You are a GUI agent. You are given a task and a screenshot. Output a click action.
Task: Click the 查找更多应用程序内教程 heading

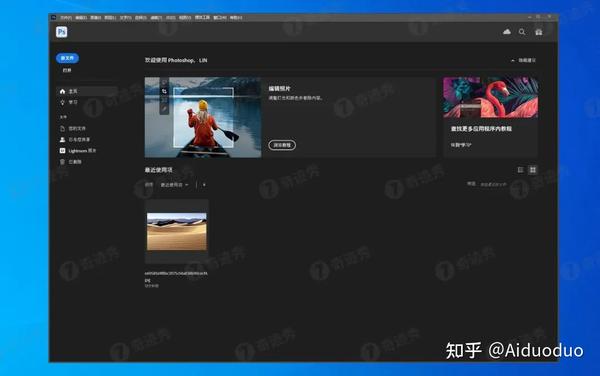(x=481, y=129)
